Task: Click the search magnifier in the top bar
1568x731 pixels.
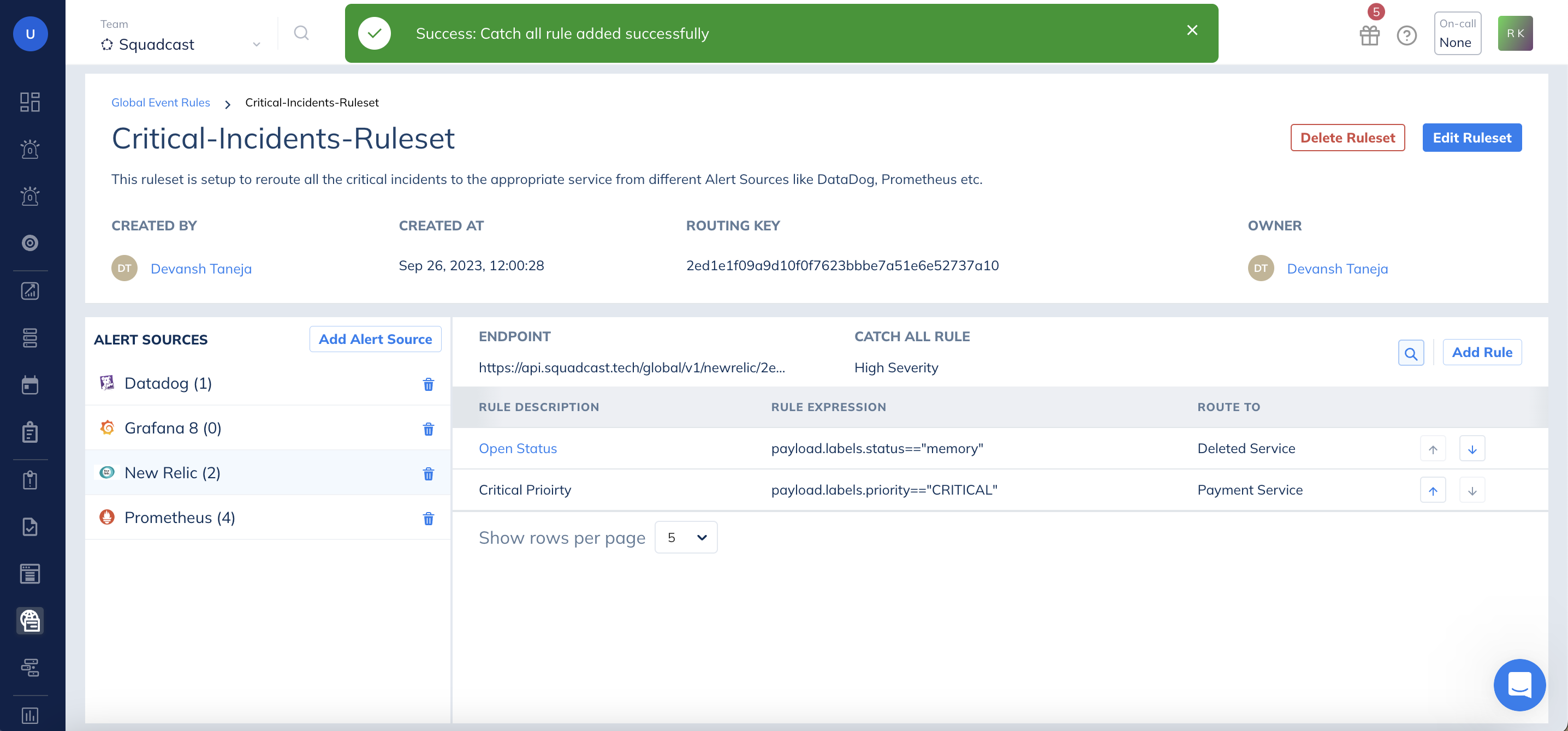Action: (301, 33)
